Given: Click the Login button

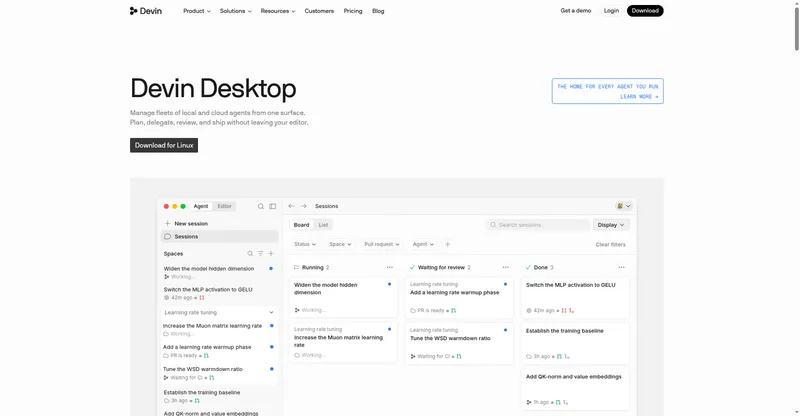Looking at the screenshot, I should [x=611, y=11].
